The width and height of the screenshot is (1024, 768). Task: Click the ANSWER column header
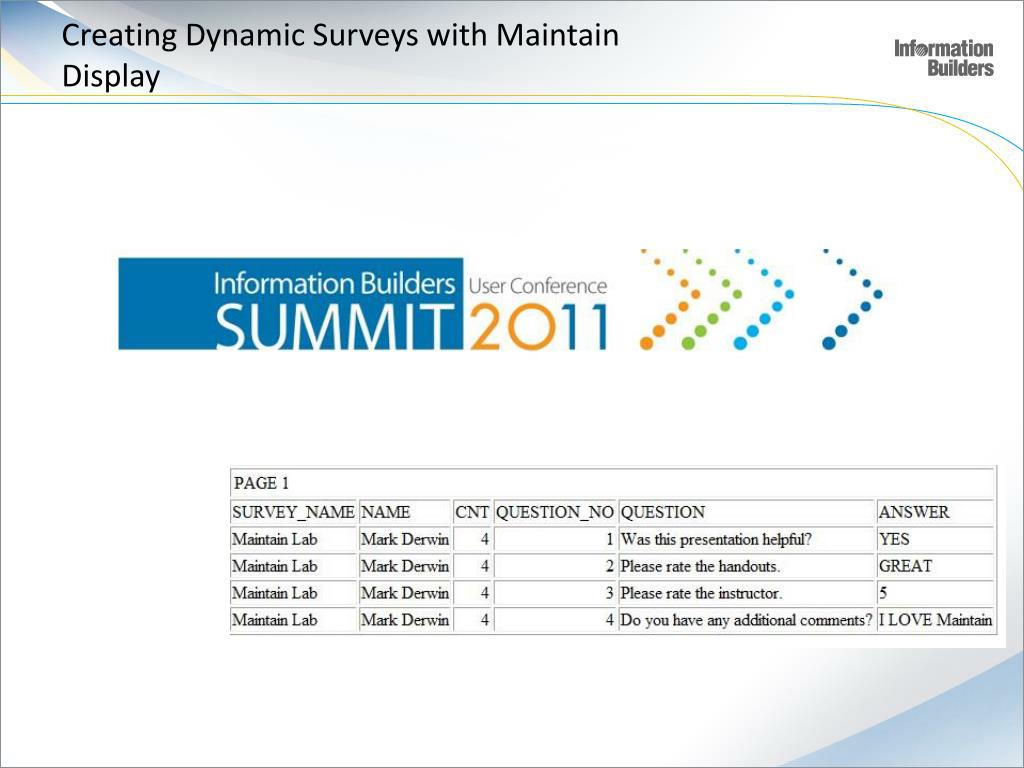(935, 512)
